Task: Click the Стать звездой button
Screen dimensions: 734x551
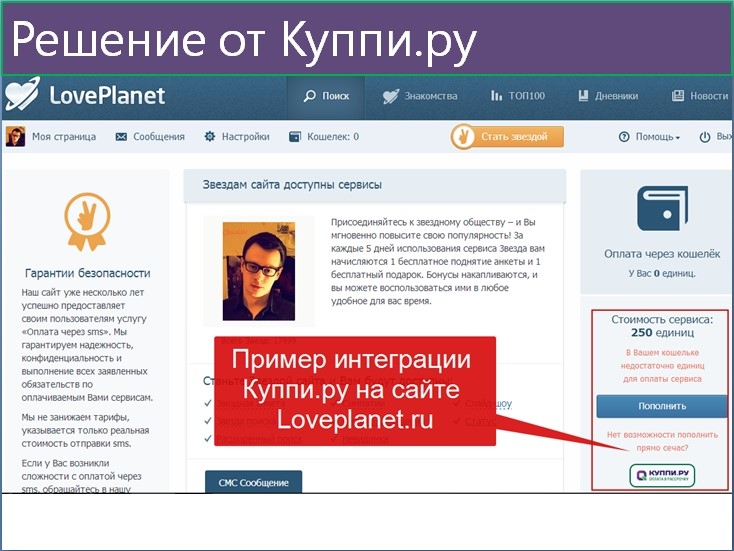Action: [507, 137]
